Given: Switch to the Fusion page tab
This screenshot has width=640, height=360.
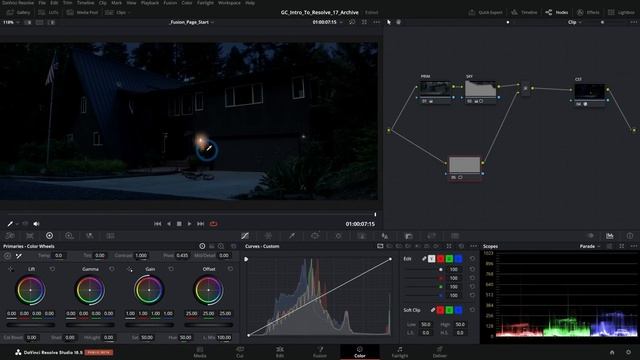Looking at the screenshot, I should pos(320,352).
